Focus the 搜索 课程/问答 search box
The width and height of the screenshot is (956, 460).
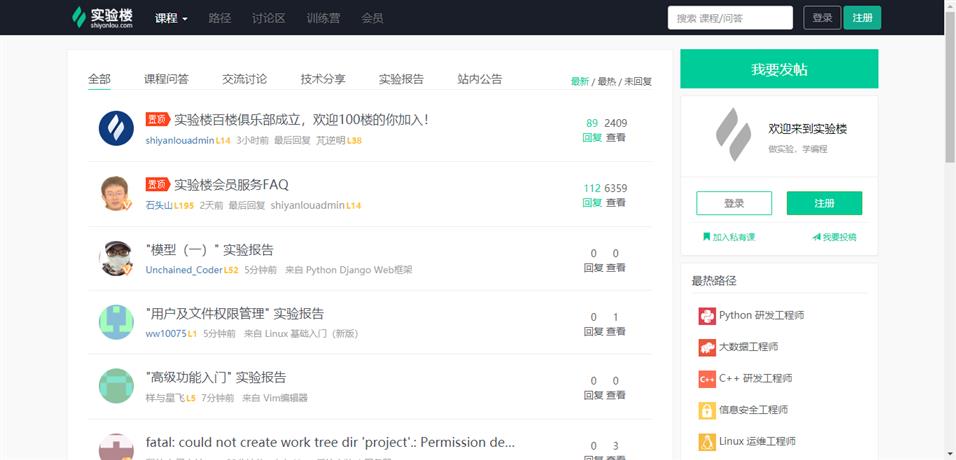click(730, 18)
